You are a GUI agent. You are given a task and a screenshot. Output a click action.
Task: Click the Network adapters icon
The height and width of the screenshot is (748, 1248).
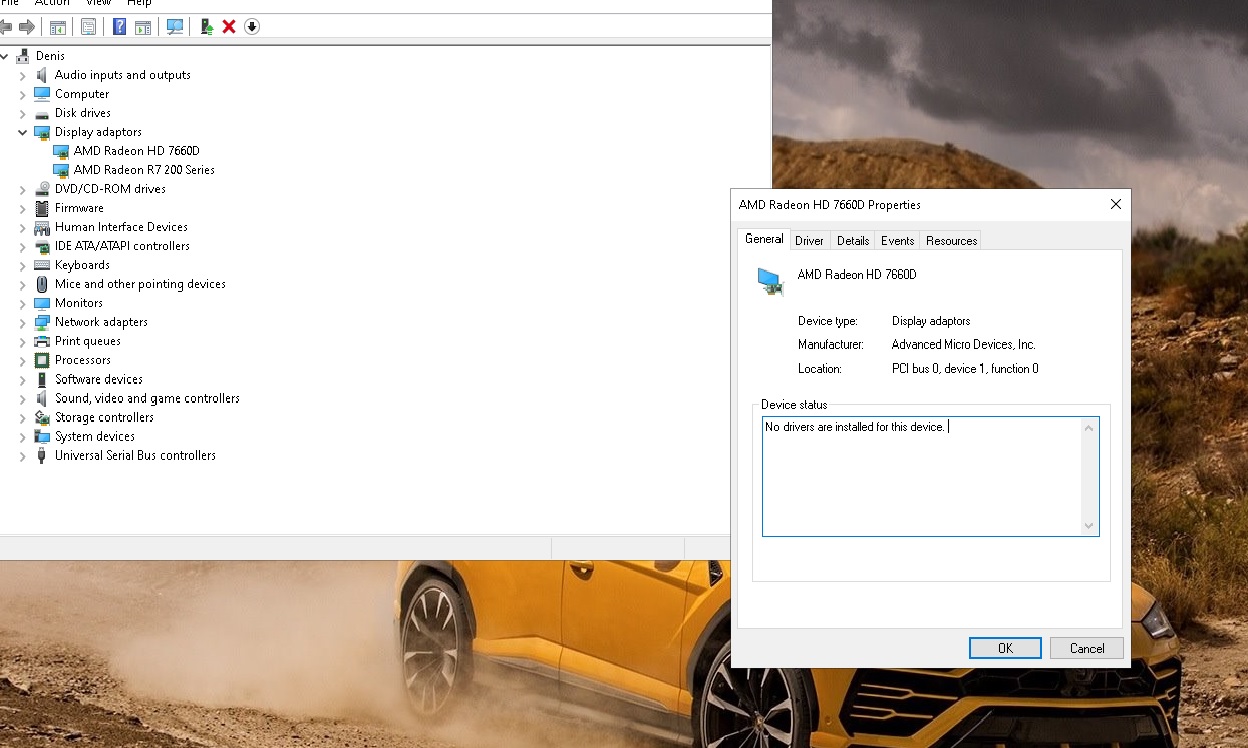pyautogui.click(x=42, y=322)
